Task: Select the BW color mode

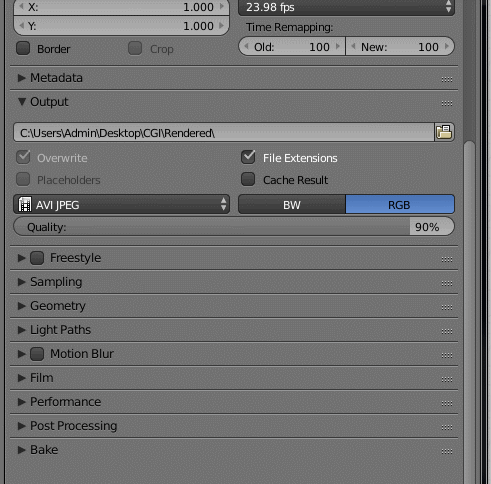Action: (x=292, y=204)
